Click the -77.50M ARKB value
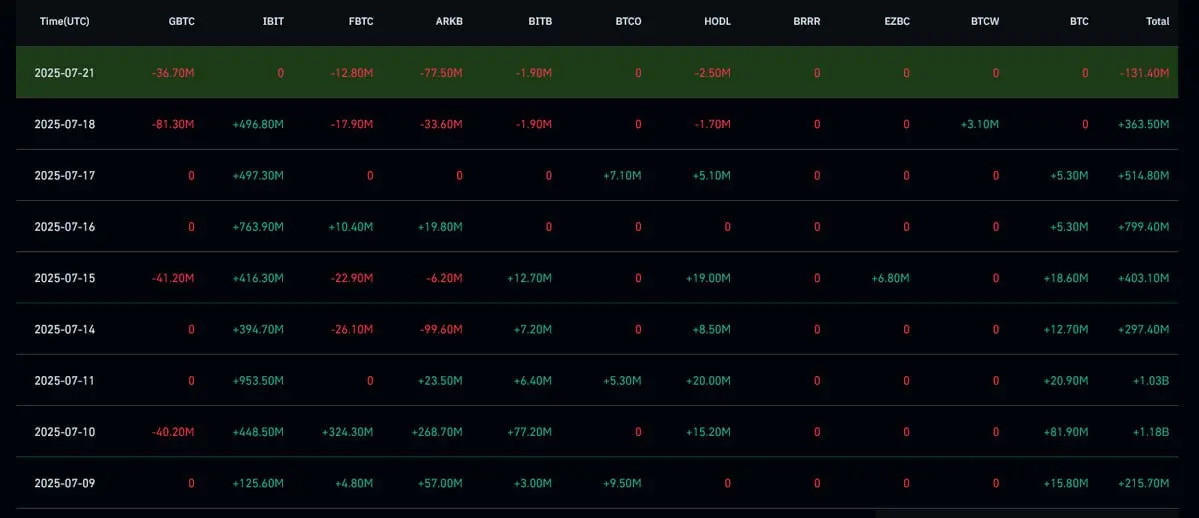 coord(441,73)
